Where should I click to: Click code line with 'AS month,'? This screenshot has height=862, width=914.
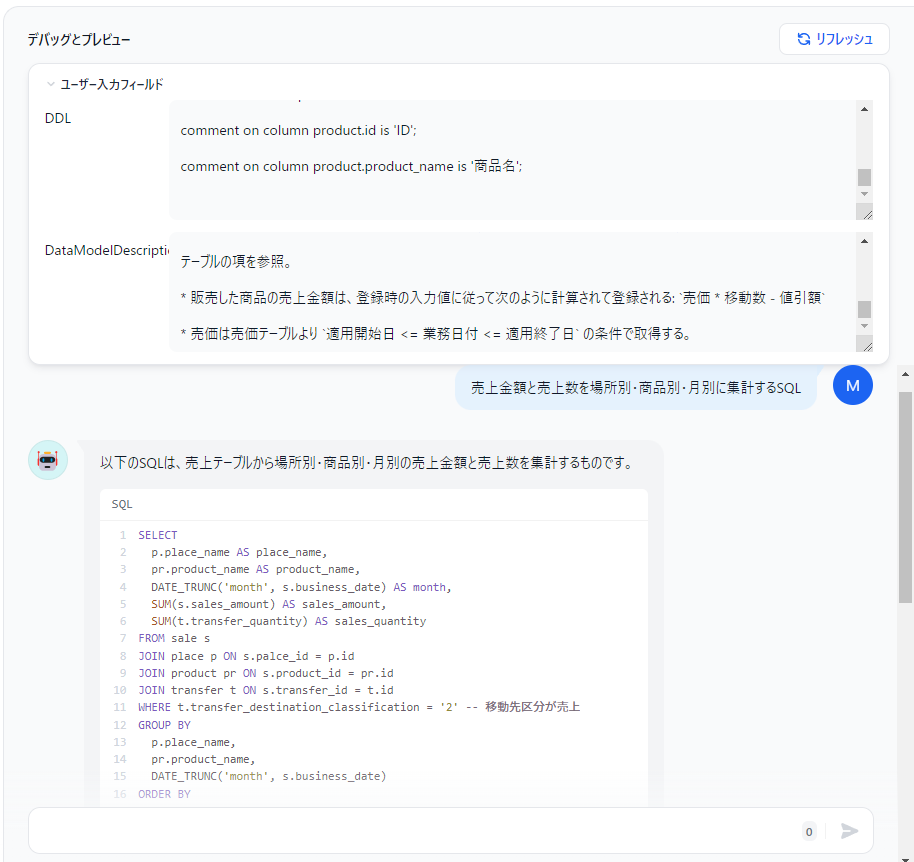coord(301,587)
